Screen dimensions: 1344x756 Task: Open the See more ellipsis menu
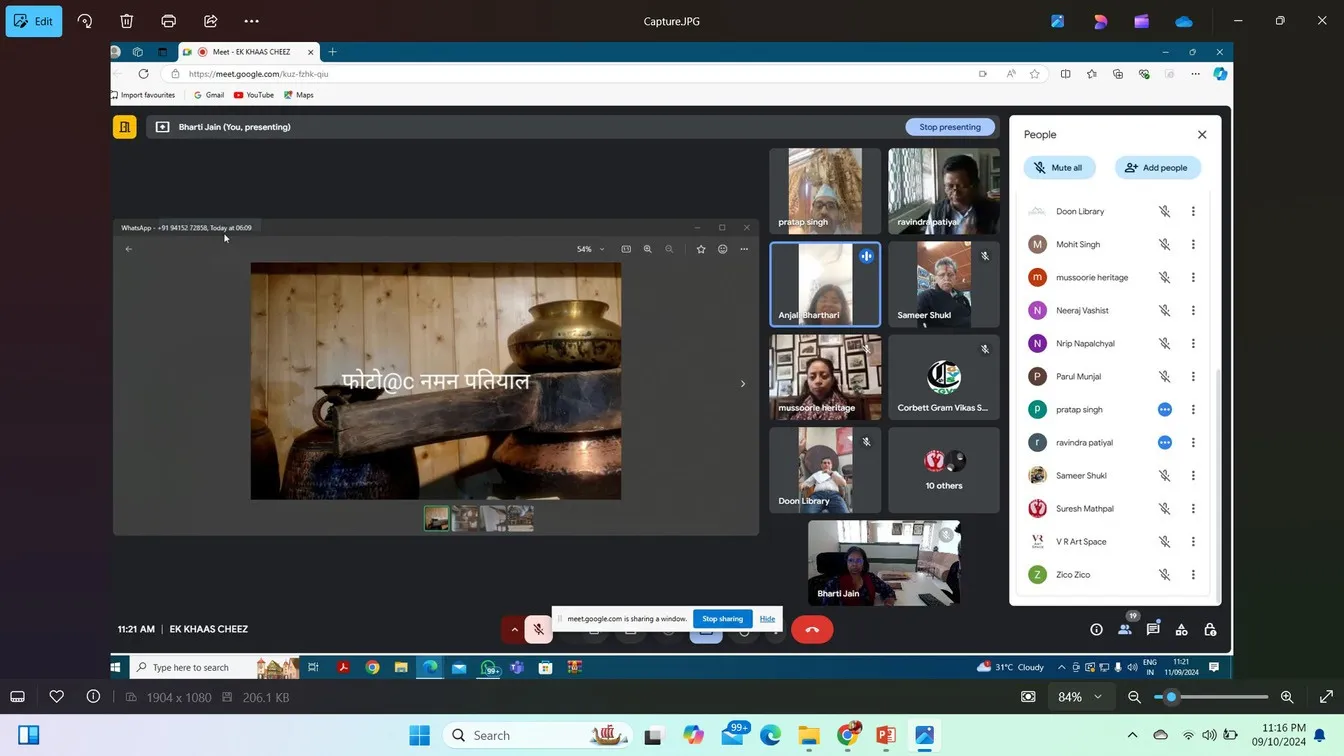coord(251,21)
